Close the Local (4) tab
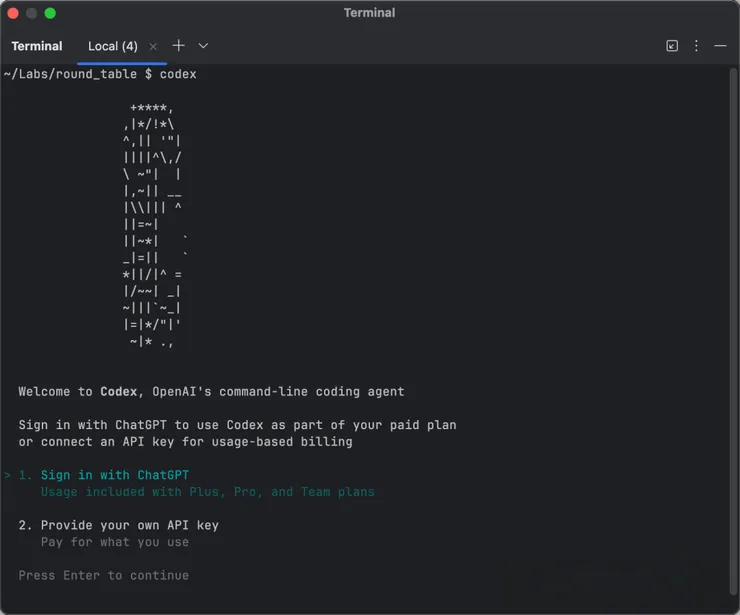Screen dimensions: 740x615 pyautogui.click(x=153, y=46)
